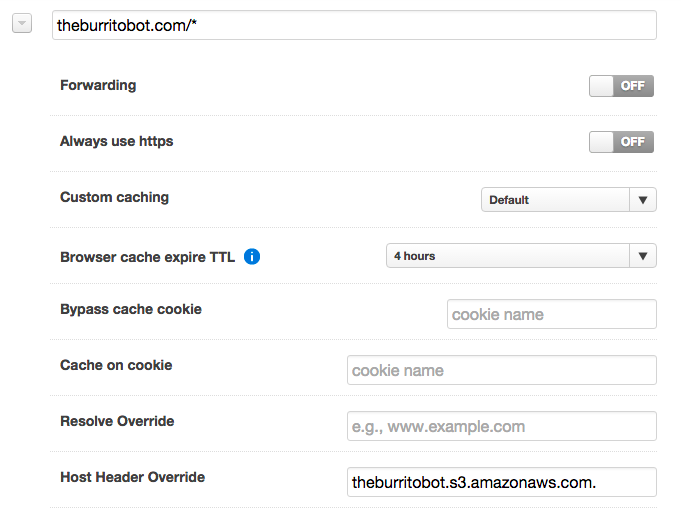The height and width of the screenshot is (514, 681).
Task: Enable the Always use https switch
Action: 621,142
